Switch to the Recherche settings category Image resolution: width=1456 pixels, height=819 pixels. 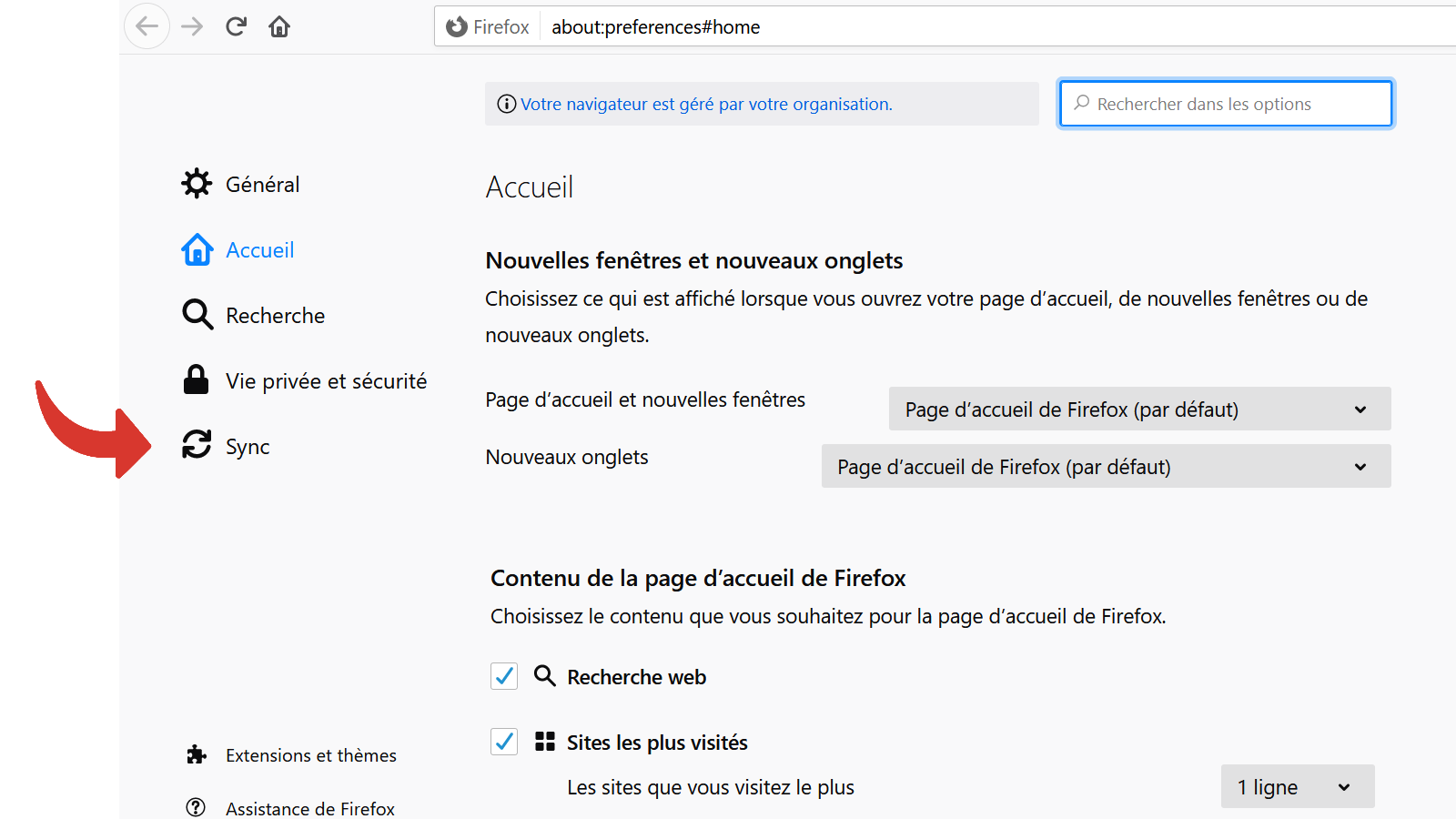click(x=275, y=315)
